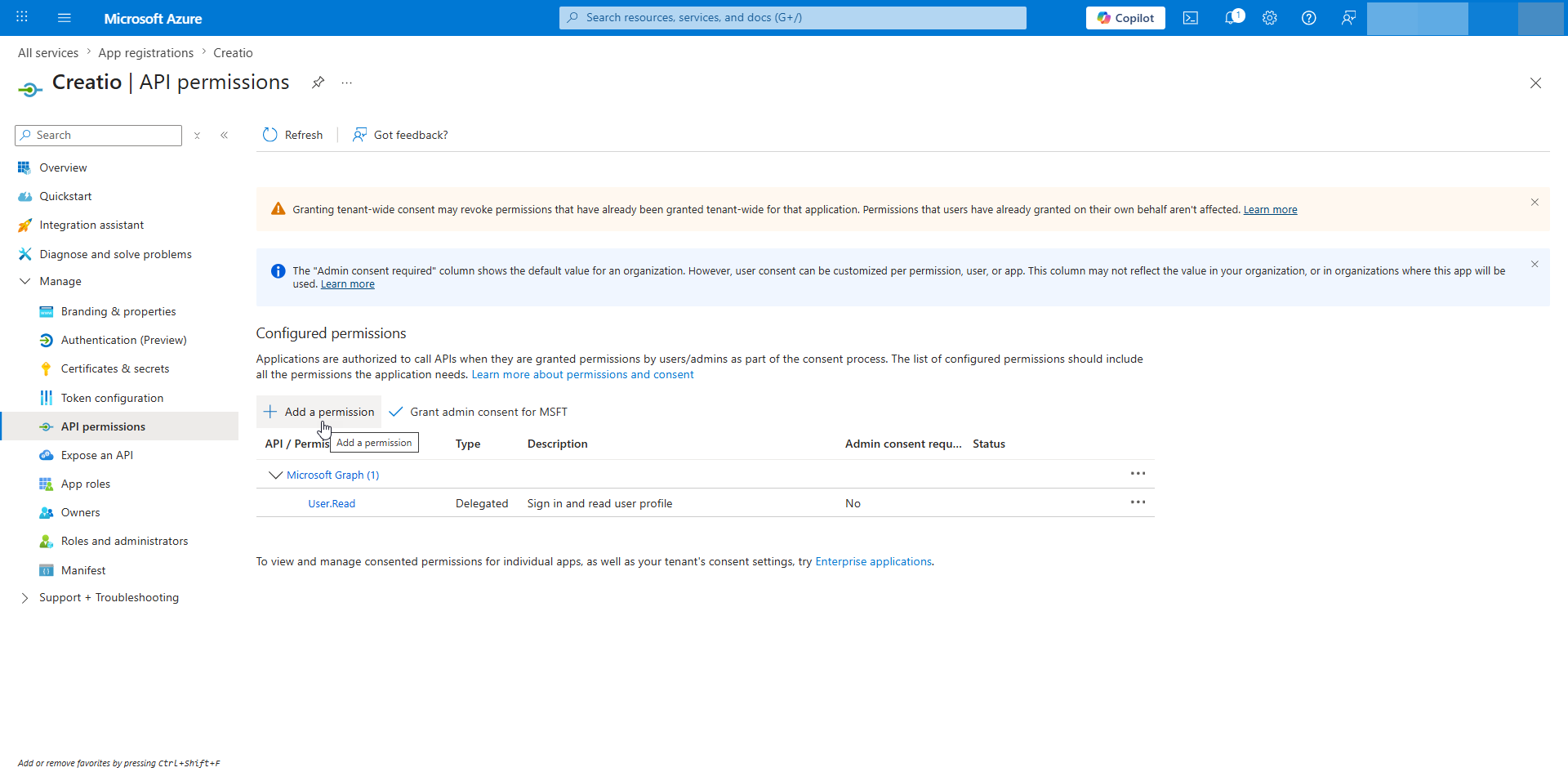Image resolution: width=1568 pixels, height=772 pixels.
Task: Open more options for User.Read row
Action: tap(1138, 502)
